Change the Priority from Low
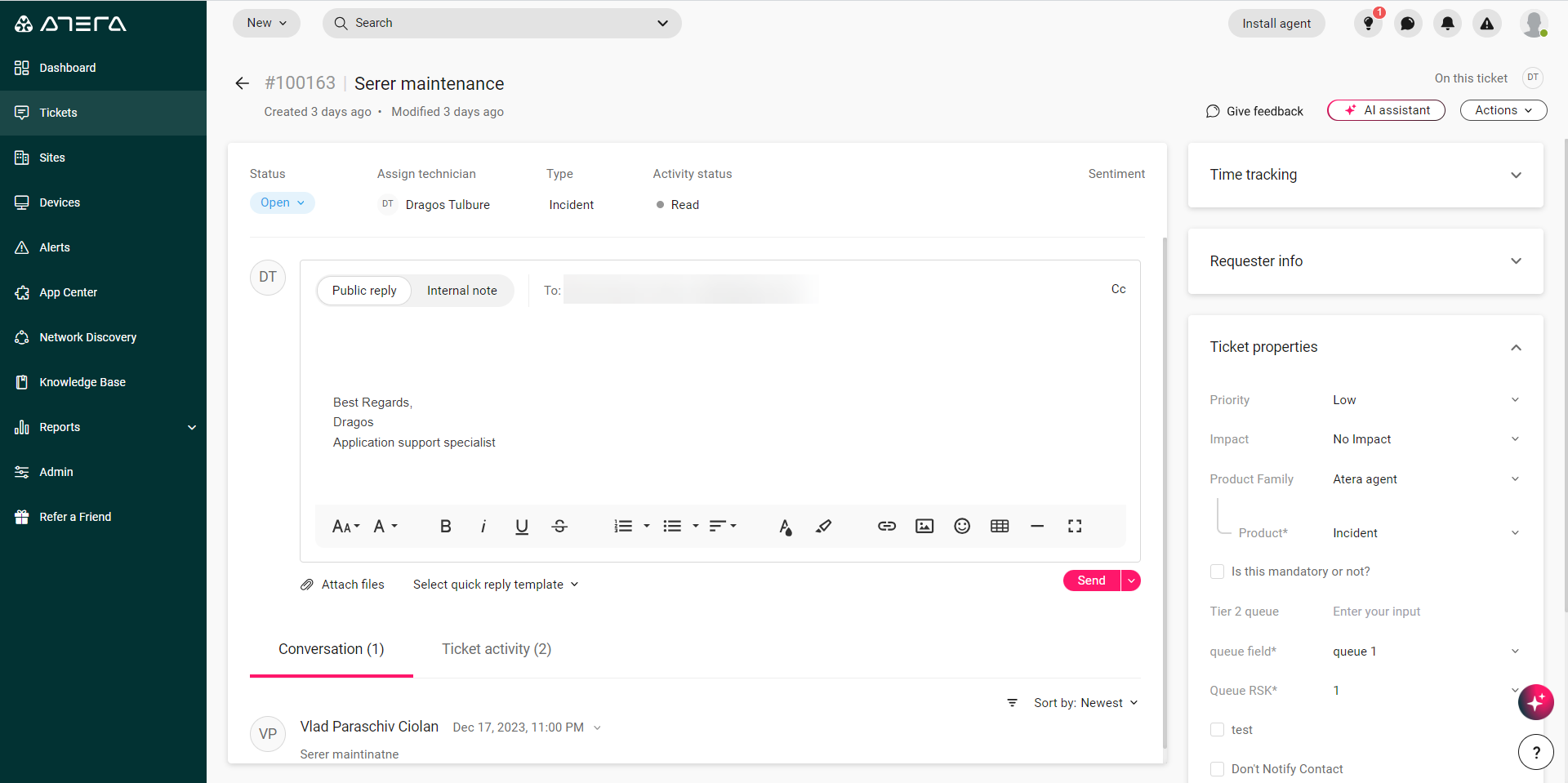 1427,400
